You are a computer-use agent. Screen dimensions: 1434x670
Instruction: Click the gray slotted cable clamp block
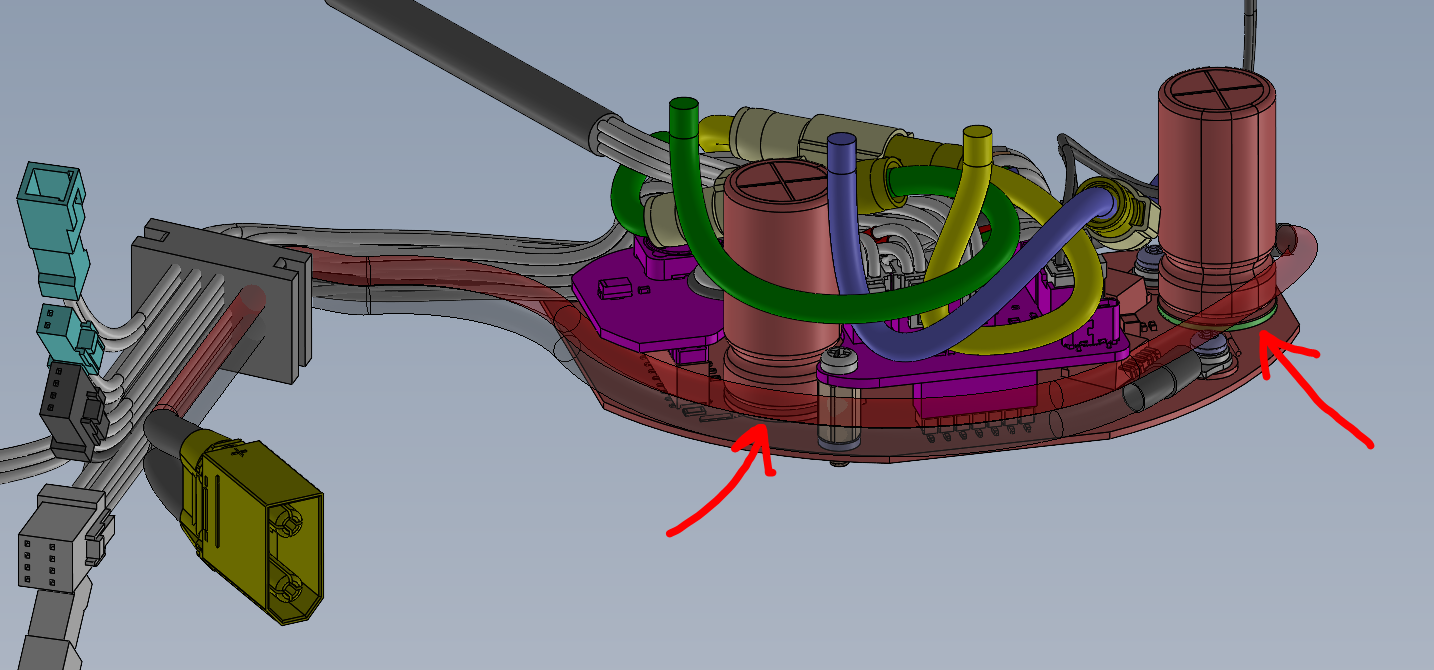pyautogui.click(x=222, y=301)
